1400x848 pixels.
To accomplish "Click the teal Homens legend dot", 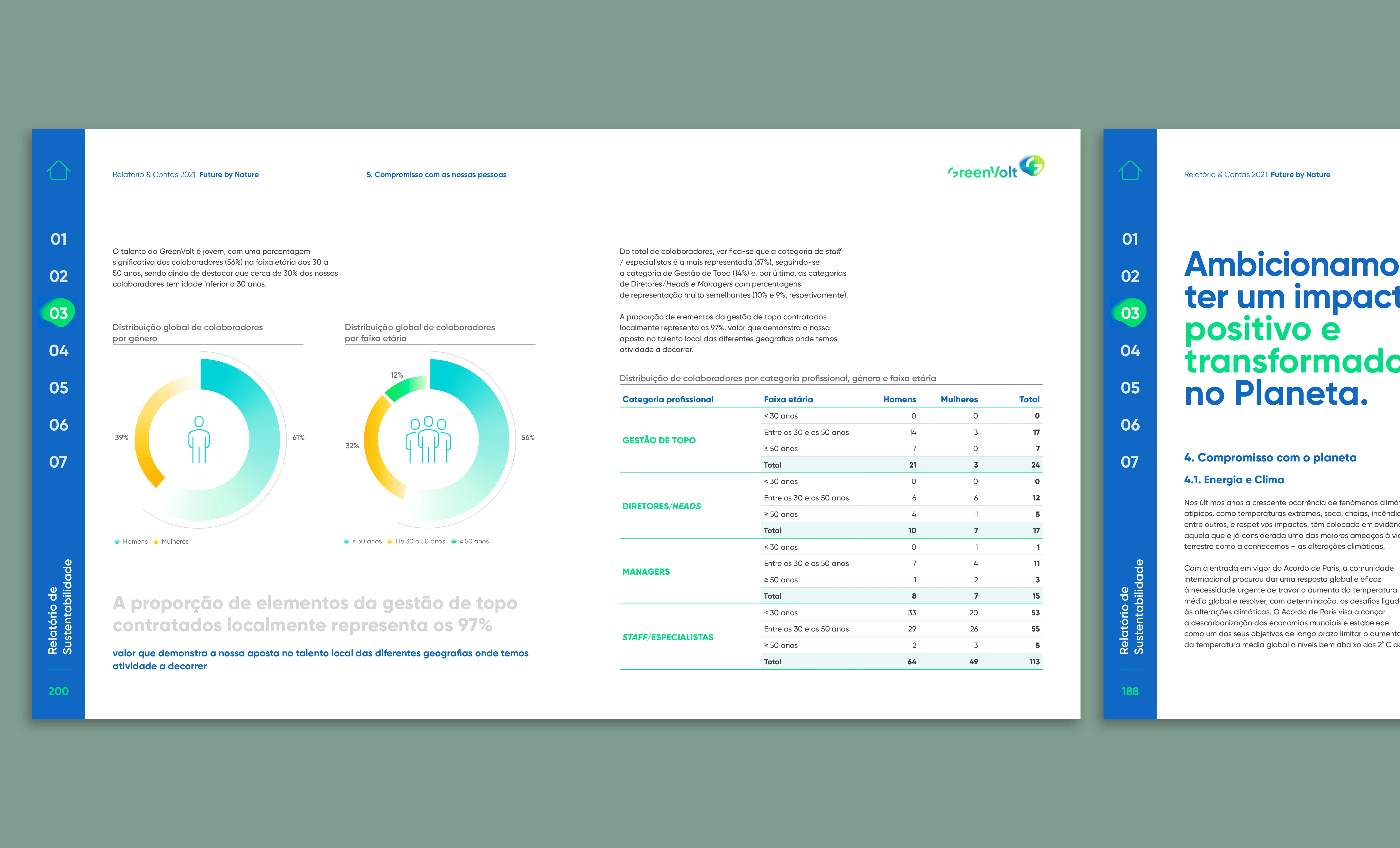I will (117, 542).
